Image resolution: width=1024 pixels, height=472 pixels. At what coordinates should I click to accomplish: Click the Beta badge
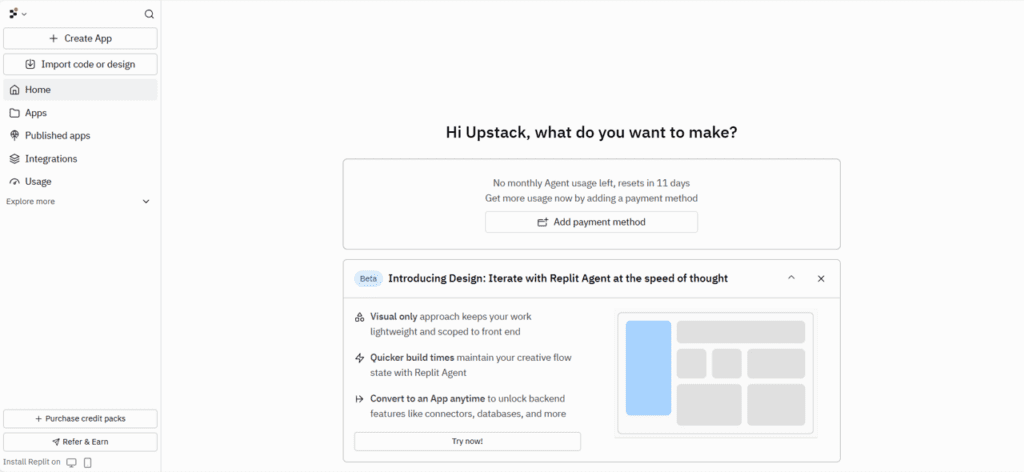[x=368, y=279]
